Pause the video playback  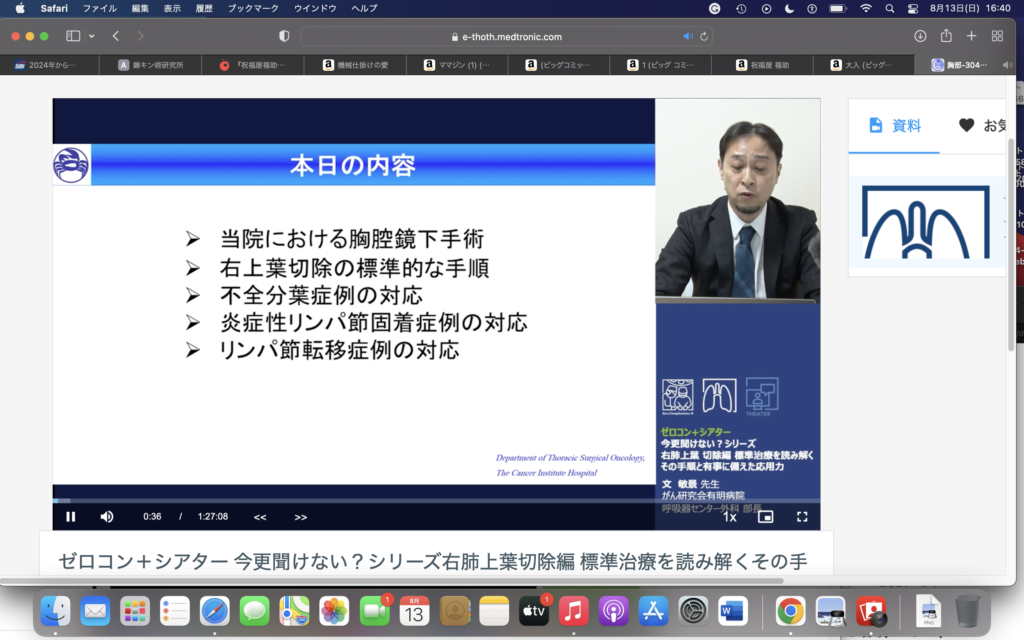pyautogui.click(x=71, y=517)
